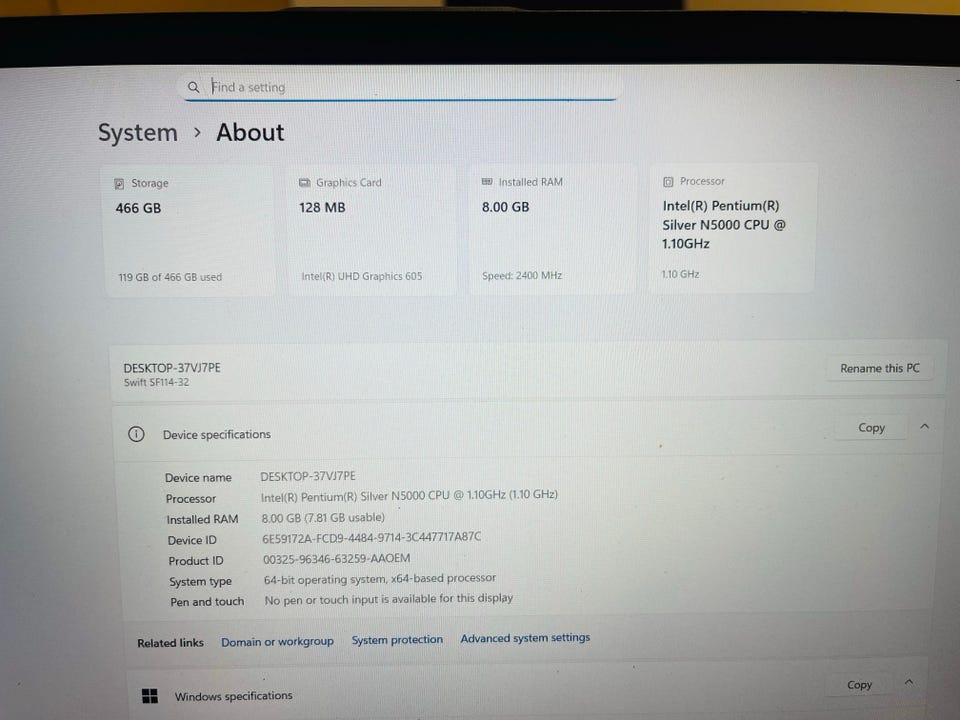
Task: Open the System protection link
Action: coord(397,640)
